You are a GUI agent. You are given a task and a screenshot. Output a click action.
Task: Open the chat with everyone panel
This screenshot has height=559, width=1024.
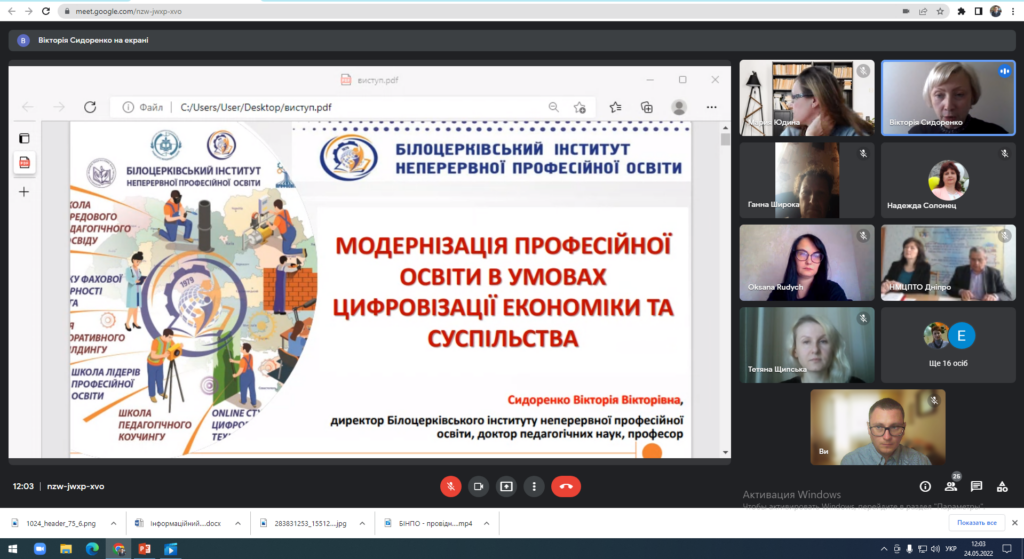(977, 486)
